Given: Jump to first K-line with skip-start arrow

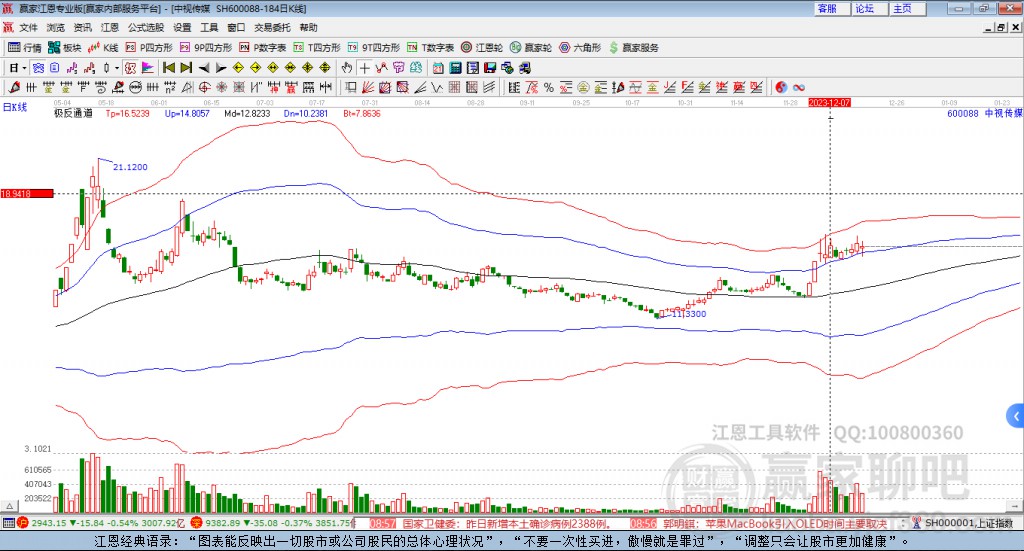Looking at the screenshot, I should point(169,68).
